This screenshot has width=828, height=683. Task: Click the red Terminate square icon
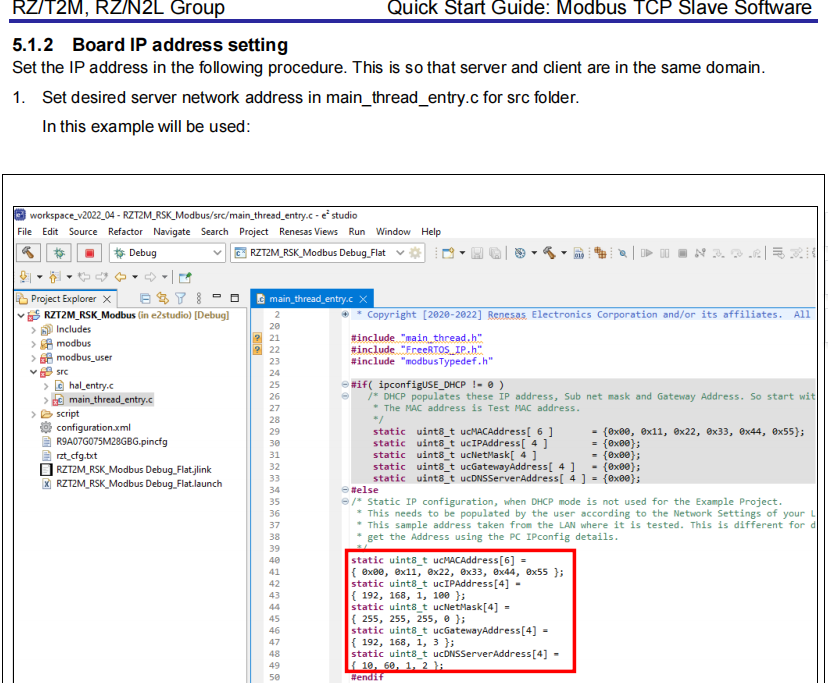pyautogui.click(x=90, y=251)
